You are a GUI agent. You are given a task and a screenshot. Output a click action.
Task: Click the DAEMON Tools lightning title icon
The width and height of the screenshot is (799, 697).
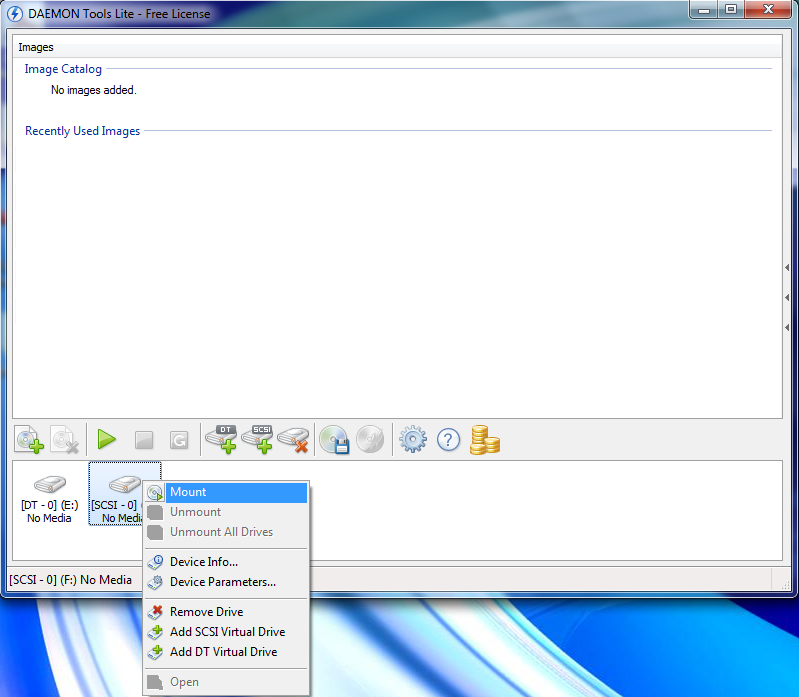pyautogui.click(x=15, y=14)
